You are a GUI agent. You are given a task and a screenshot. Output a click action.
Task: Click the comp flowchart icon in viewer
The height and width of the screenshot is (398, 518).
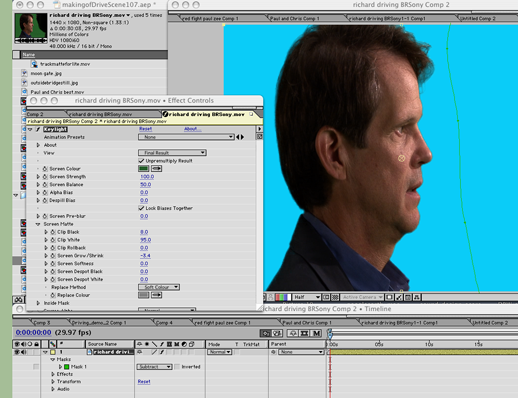[417, 297]
